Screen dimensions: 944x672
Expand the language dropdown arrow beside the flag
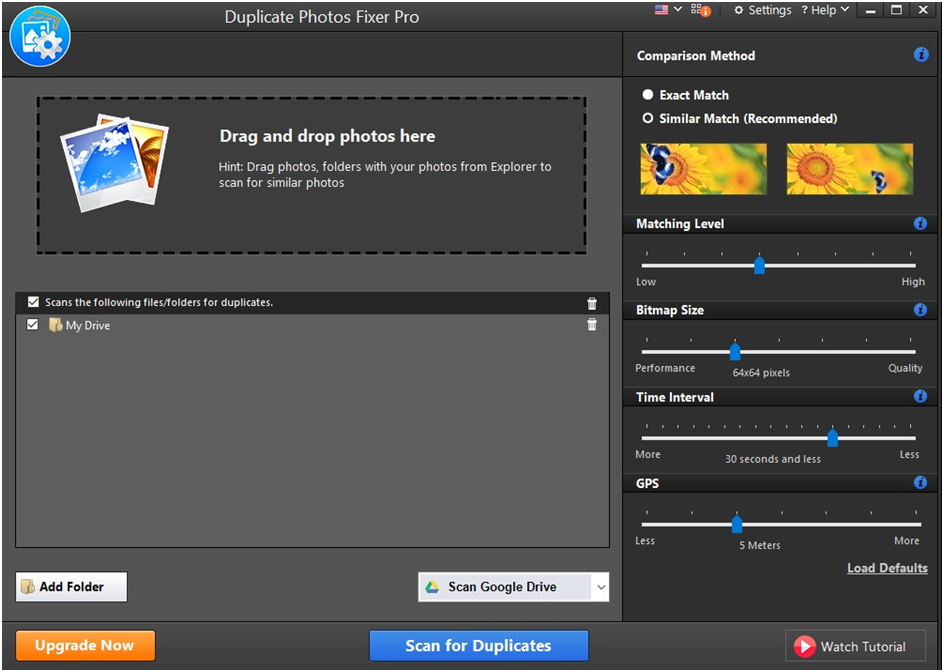click(677, 10)
